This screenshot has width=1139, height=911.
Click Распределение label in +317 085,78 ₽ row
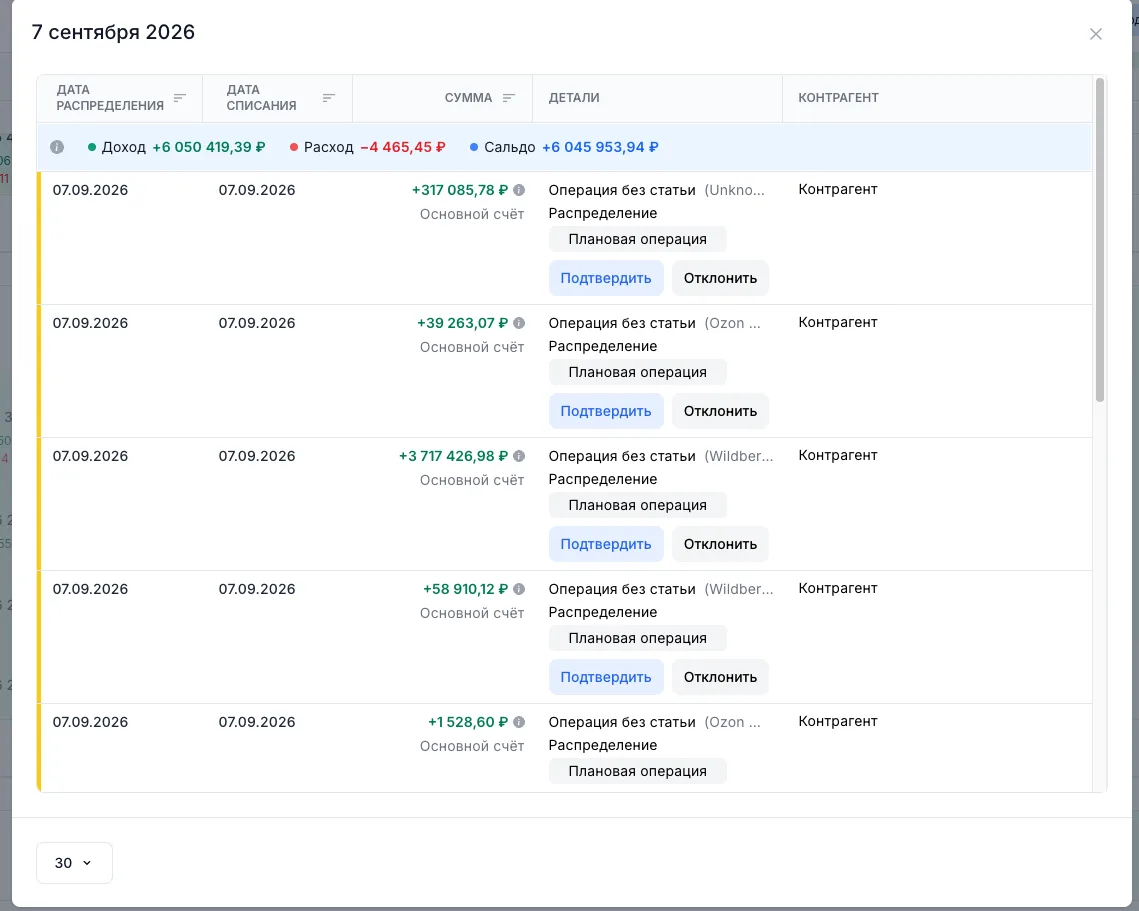point(602,213)
